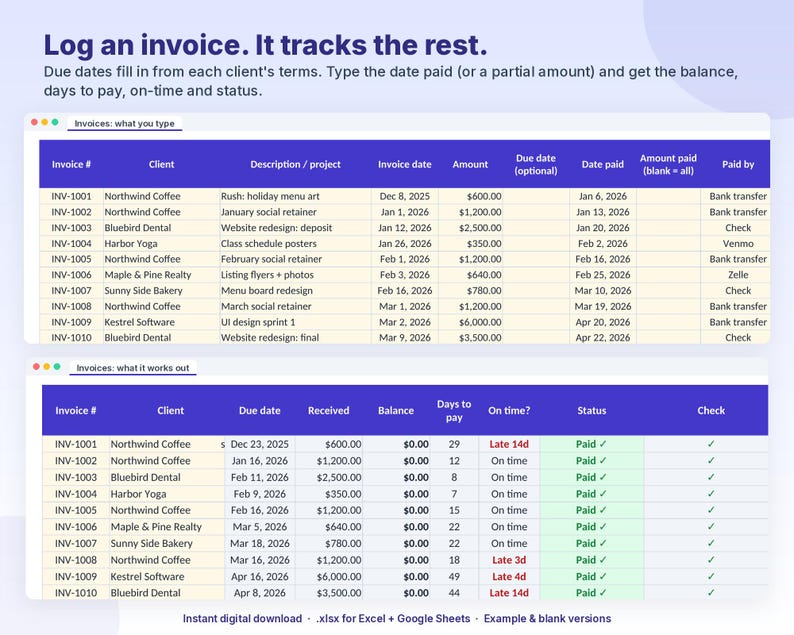
Task: Click the yellow dot in the top window
Action: (x=45, y=122)
